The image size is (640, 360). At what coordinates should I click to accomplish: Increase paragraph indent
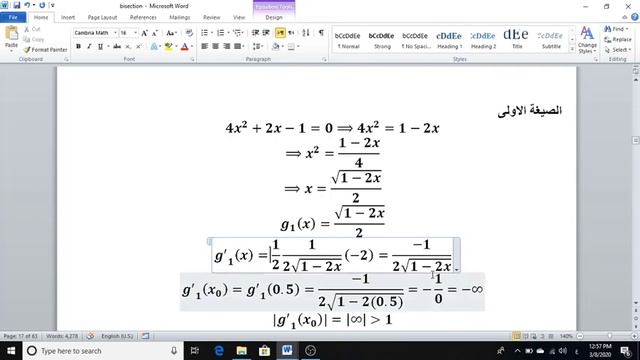pos(266,33)
